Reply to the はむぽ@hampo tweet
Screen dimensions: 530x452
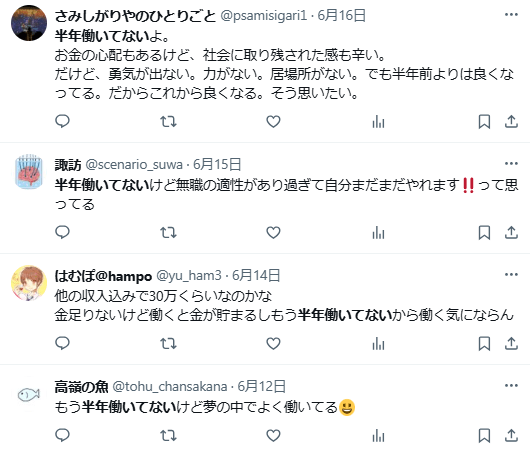pos(62,343)
